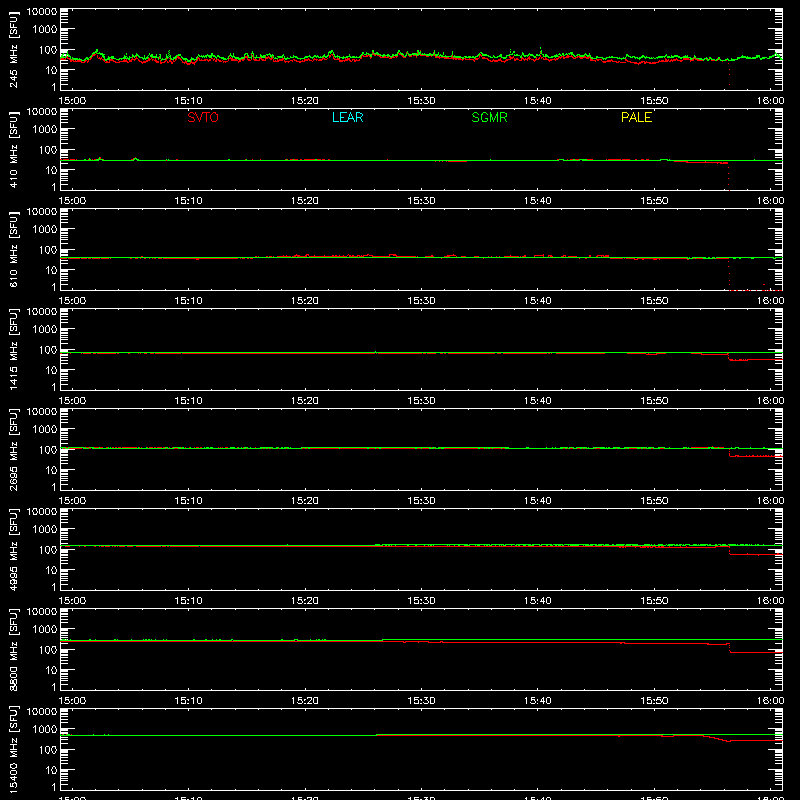Viewport: 800px width, 800px height.
Task: Click the 10000 value on 245 MHz axis
Action: [x=42, y=12]
